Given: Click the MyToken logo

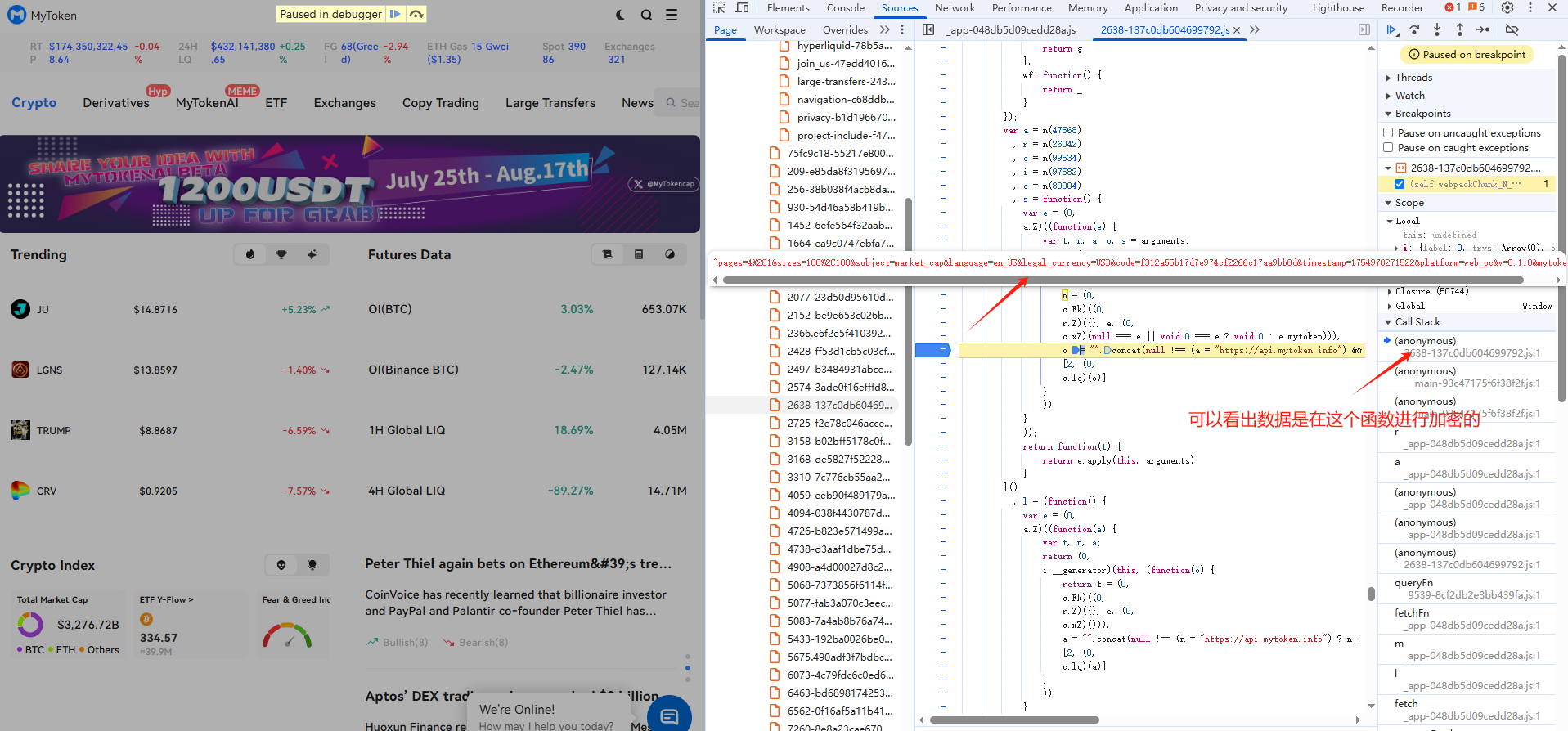Looking at the screenshot, I should tap(42, 15).
